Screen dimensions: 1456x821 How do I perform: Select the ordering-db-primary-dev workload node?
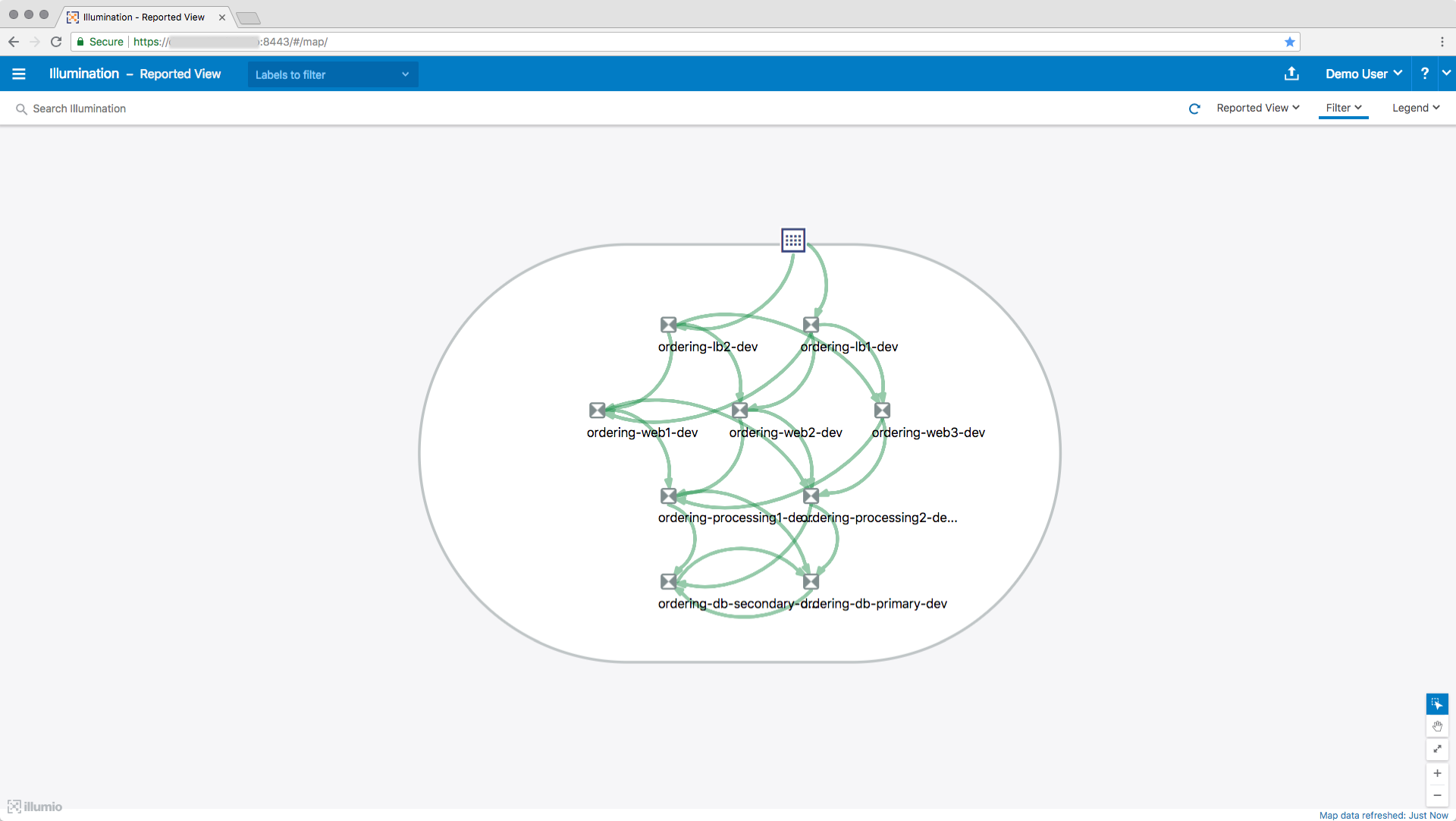[811, 582]
